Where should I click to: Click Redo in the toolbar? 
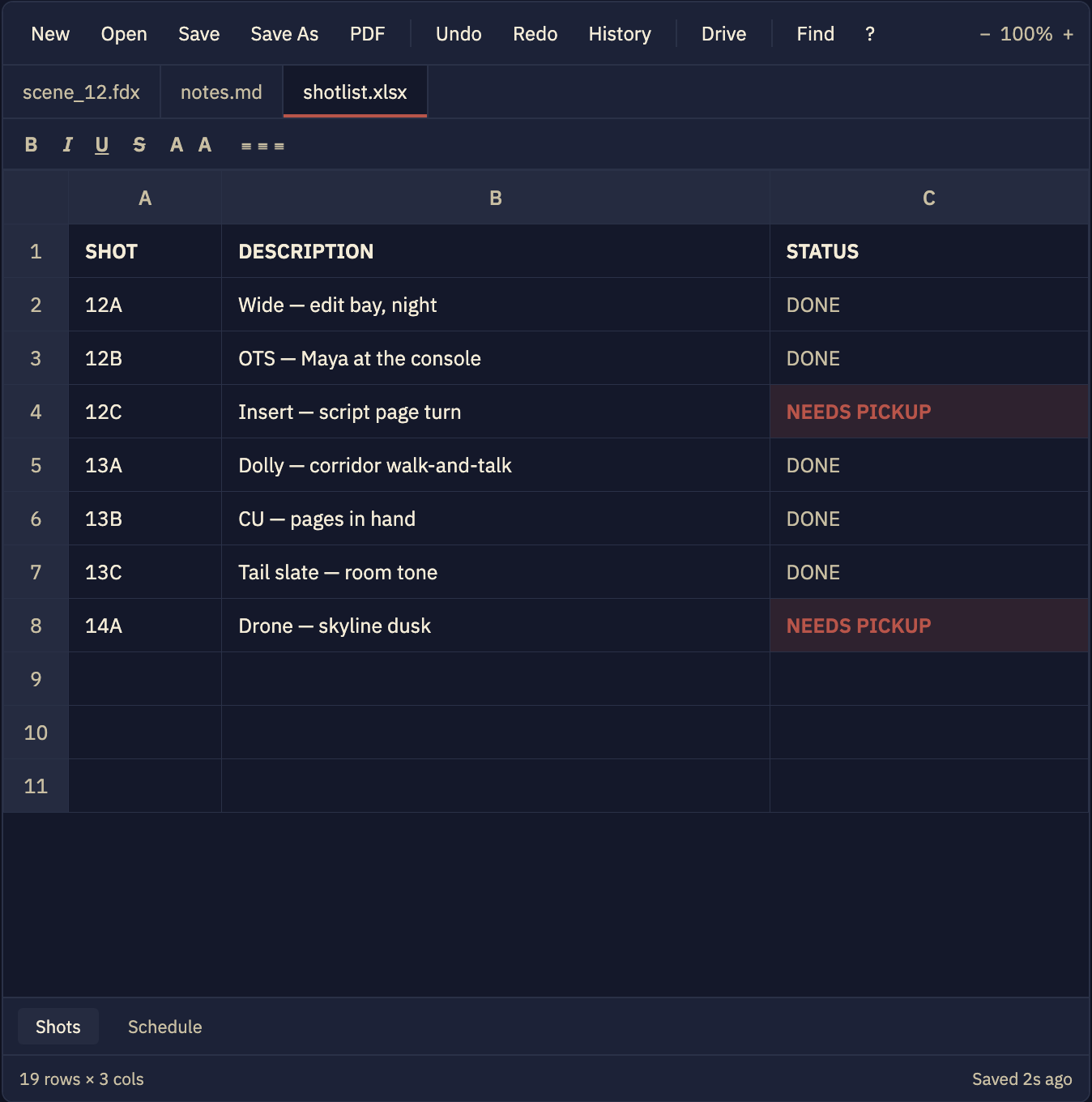[x=535, y=34]
